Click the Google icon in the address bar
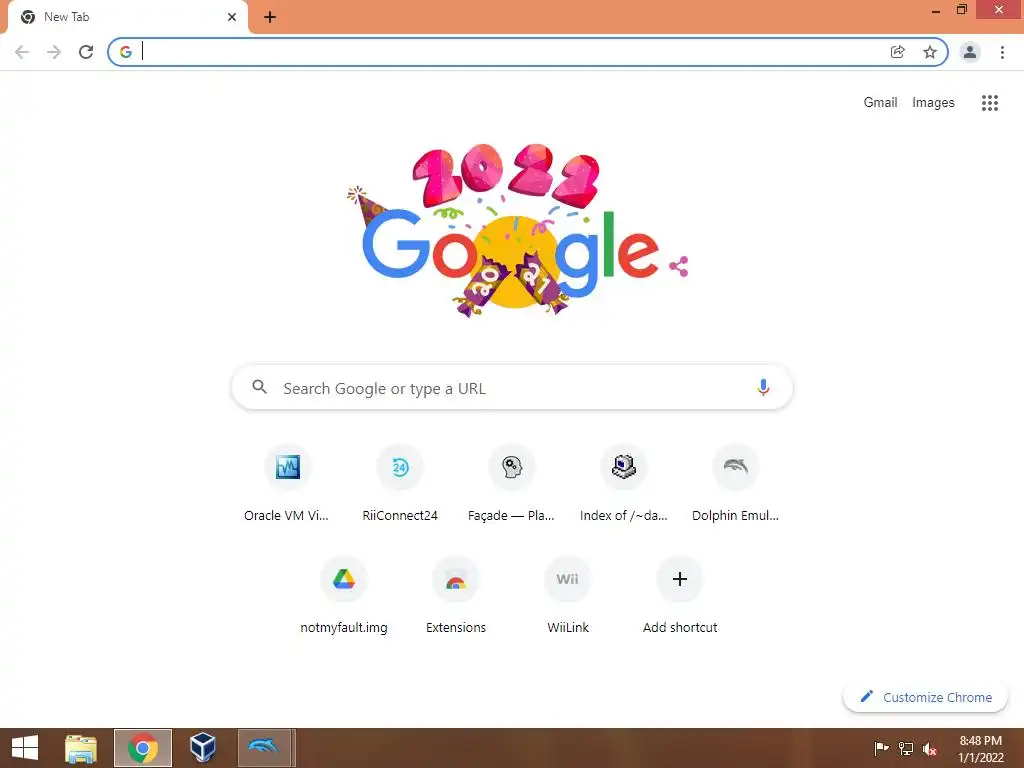This screenshot has height=768, width=1024. click(x=126, y=52)
